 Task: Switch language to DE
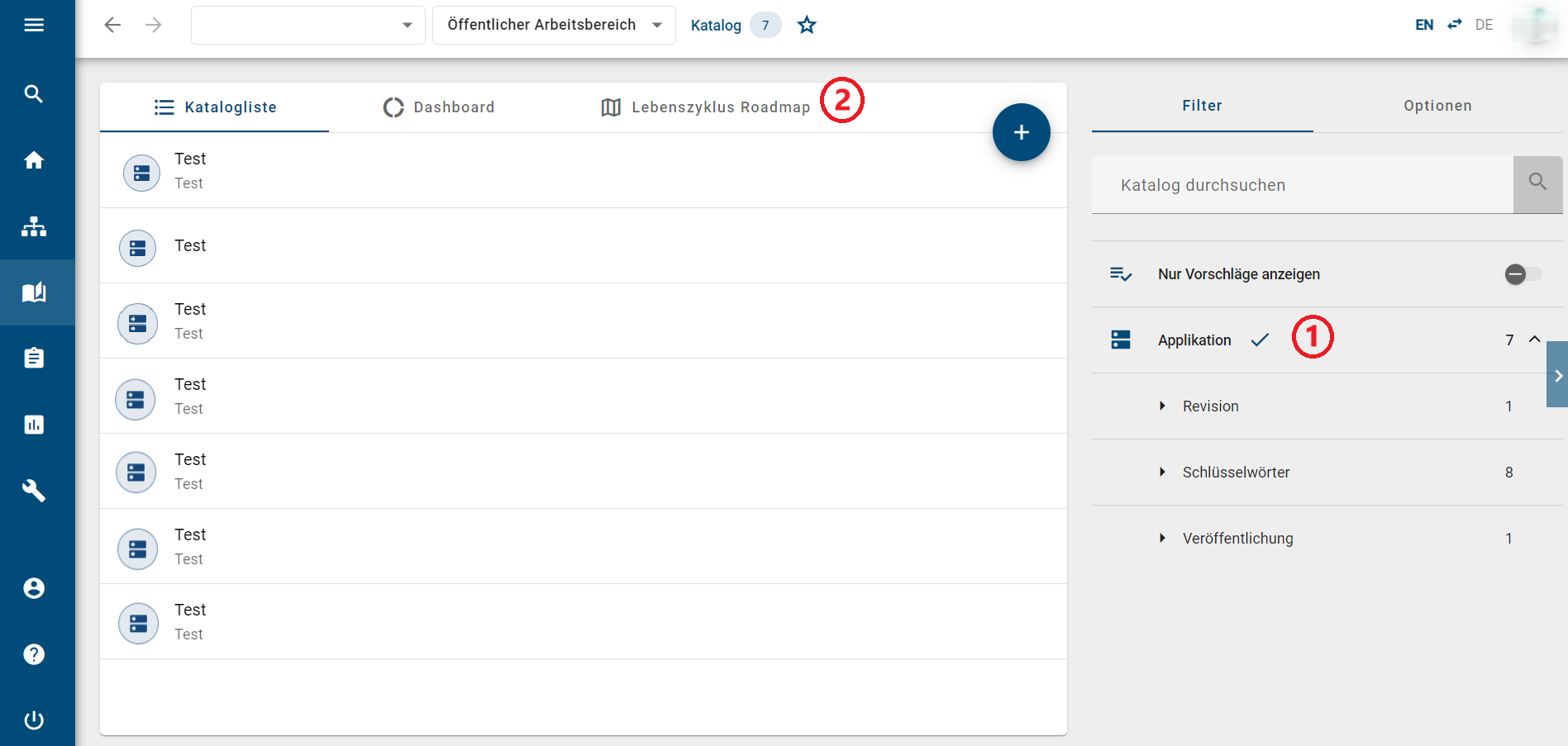pos(1484,25)
